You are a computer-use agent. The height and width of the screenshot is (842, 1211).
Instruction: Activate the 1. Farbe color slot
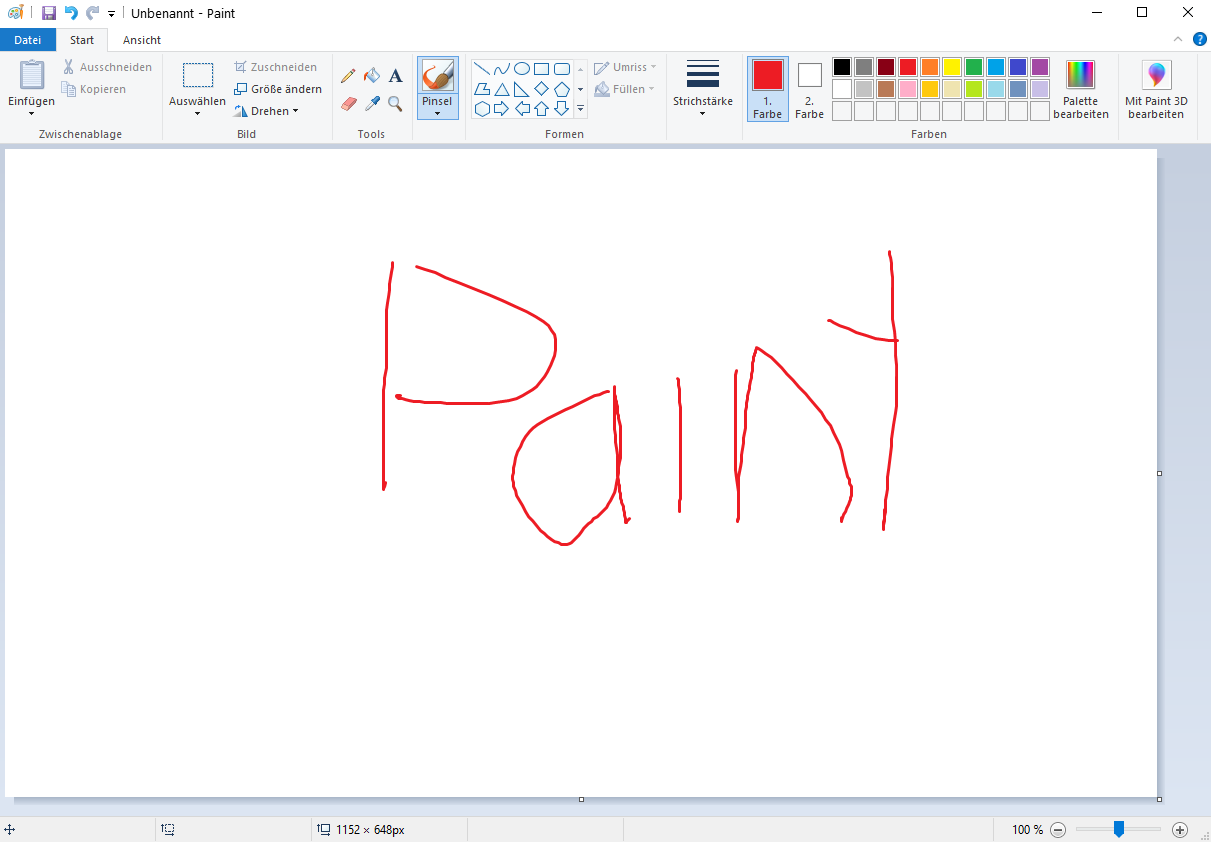click(x=768, y=89)
